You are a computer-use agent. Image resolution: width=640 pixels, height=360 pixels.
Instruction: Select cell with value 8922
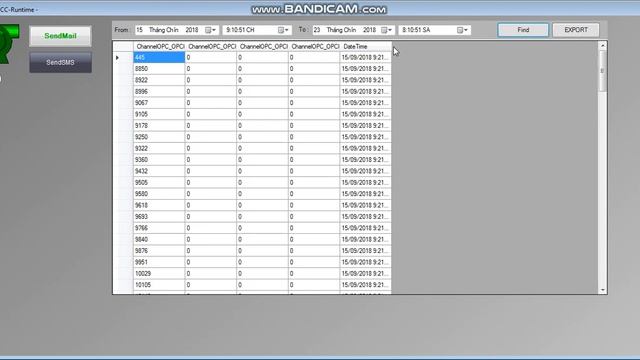(x=159, y=80)
